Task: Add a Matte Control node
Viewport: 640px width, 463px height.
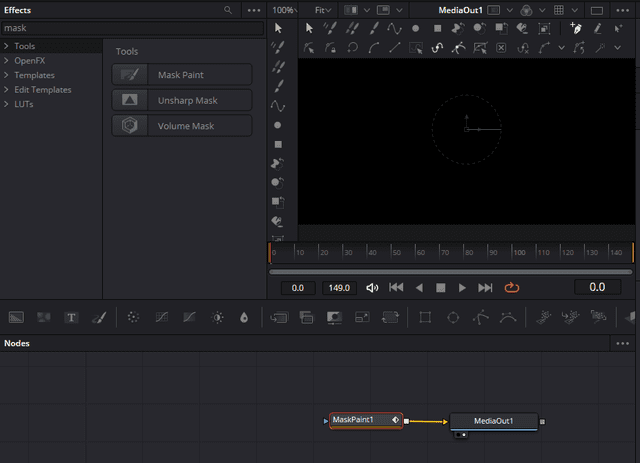Action: click(334, 317)
